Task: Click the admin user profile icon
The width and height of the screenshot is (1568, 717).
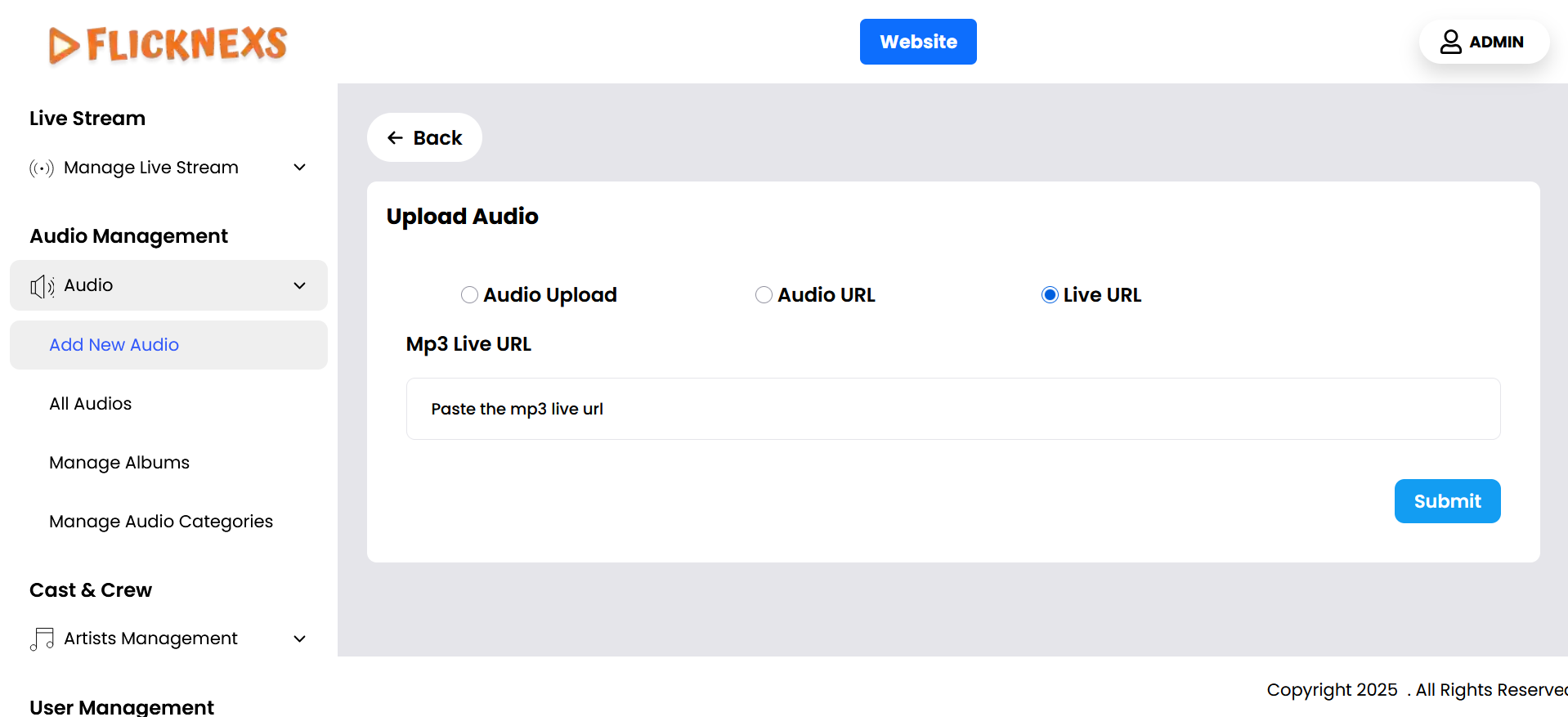Action: coord(1450,42)
